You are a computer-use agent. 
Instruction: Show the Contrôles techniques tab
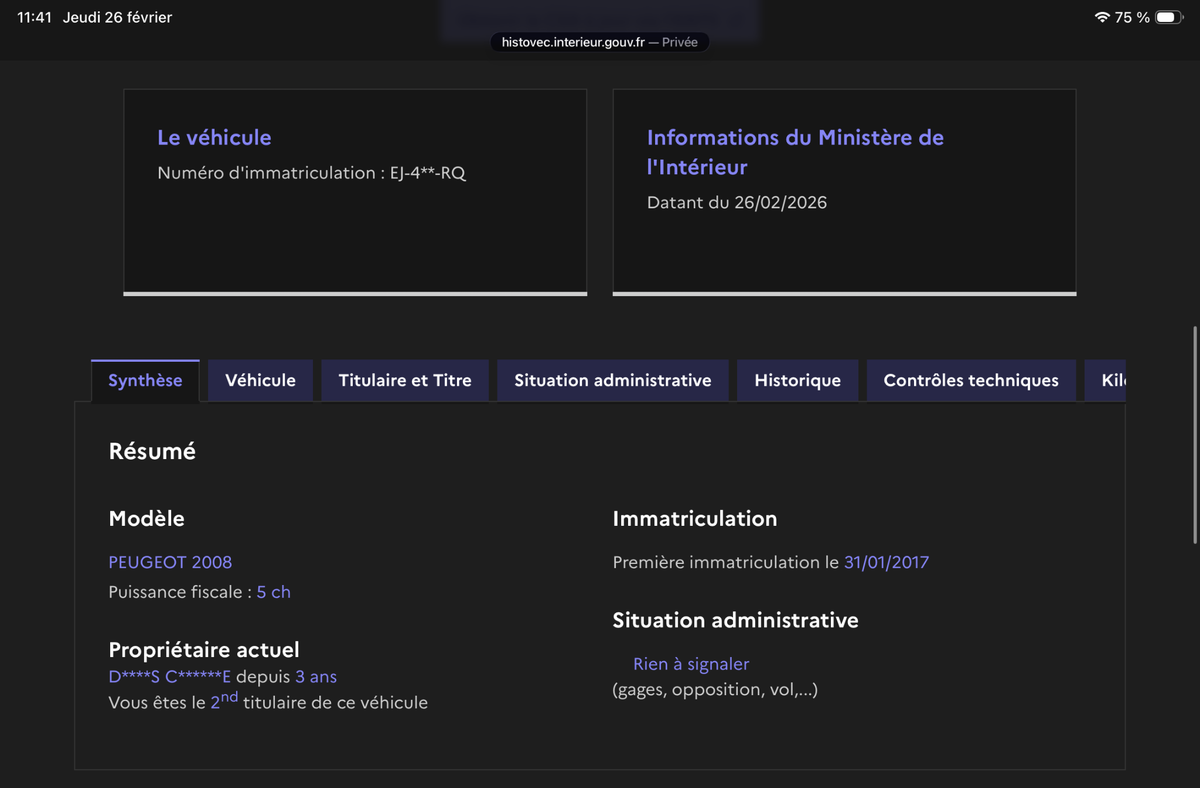(970, 380)
